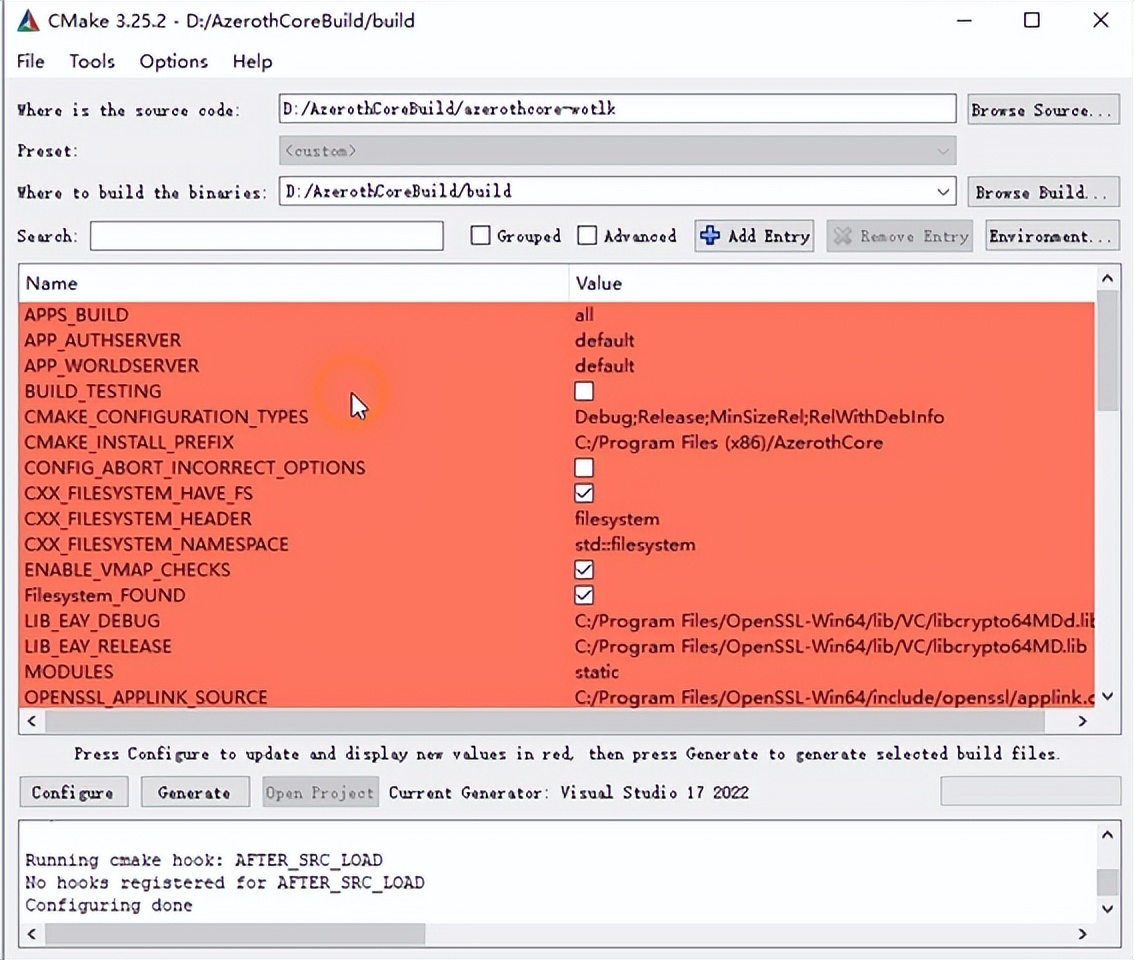Select CMAKE_INSTALL_PREFIX entry
This screenshot has height=960, width=1134.
coord(129,442)
